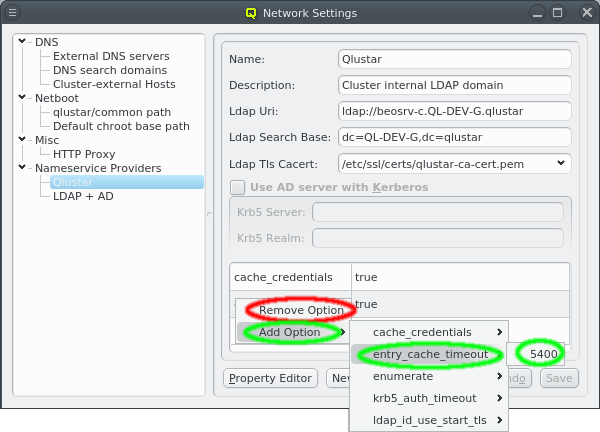This screenshot has height=432, width=600.
Task: Enable Use AD server with Kerberos
Action: [238, 187]
